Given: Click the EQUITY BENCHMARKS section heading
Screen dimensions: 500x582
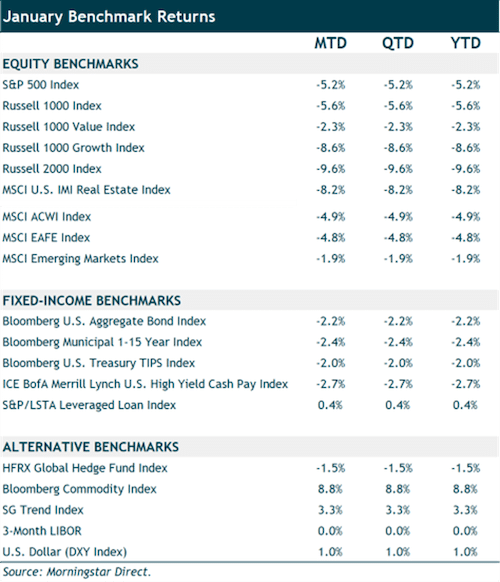Looking at the screenshot, I should 71,64.
